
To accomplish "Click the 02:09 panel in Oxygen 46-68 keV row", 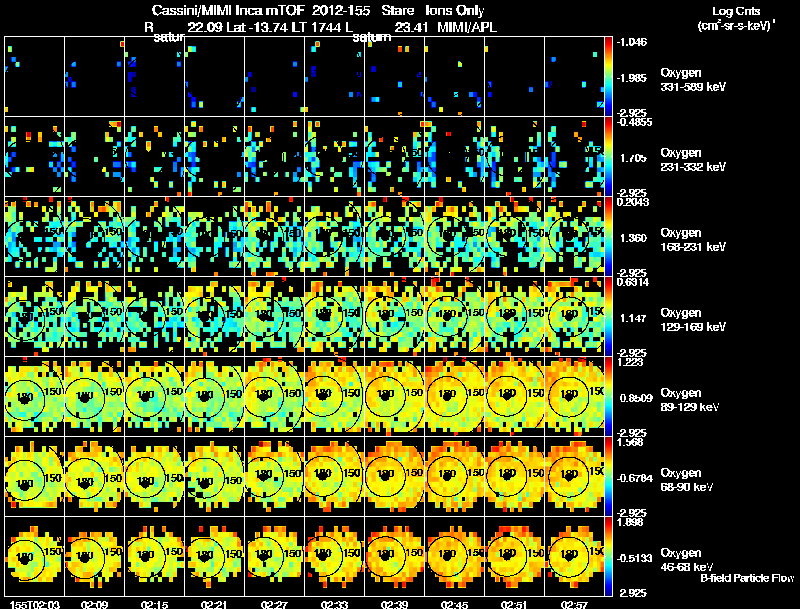I will coord(94,556).
